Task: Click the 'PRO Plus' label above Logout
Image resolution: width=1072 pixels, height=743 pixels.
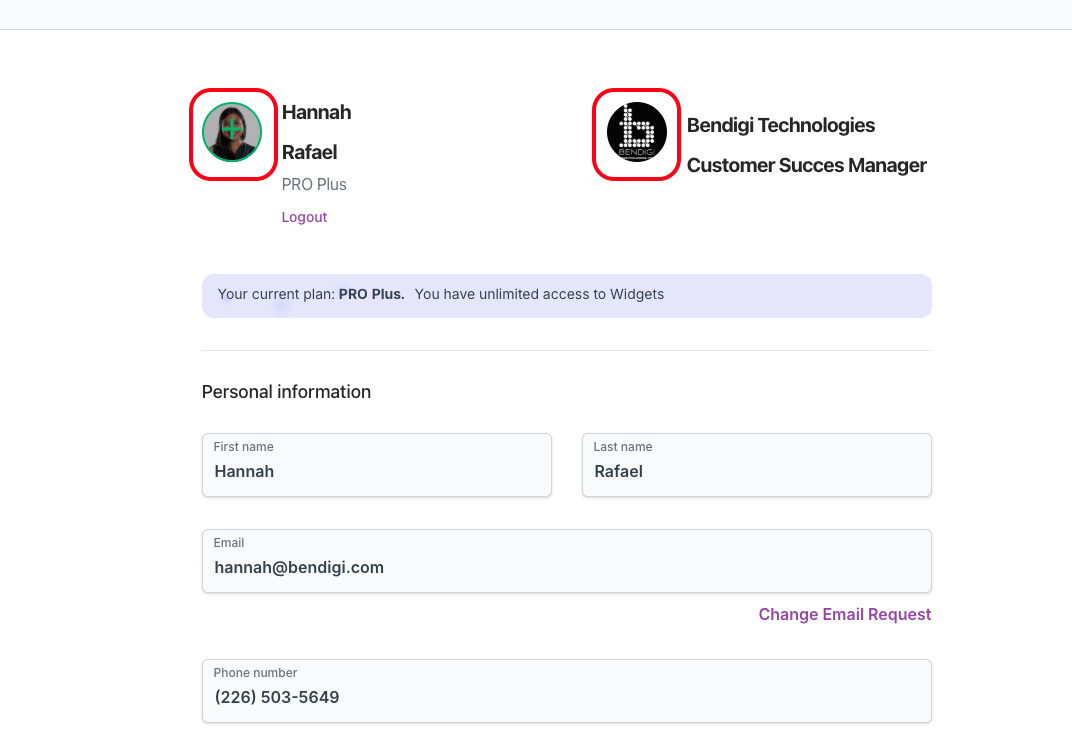Action: (x=314, y=184)
